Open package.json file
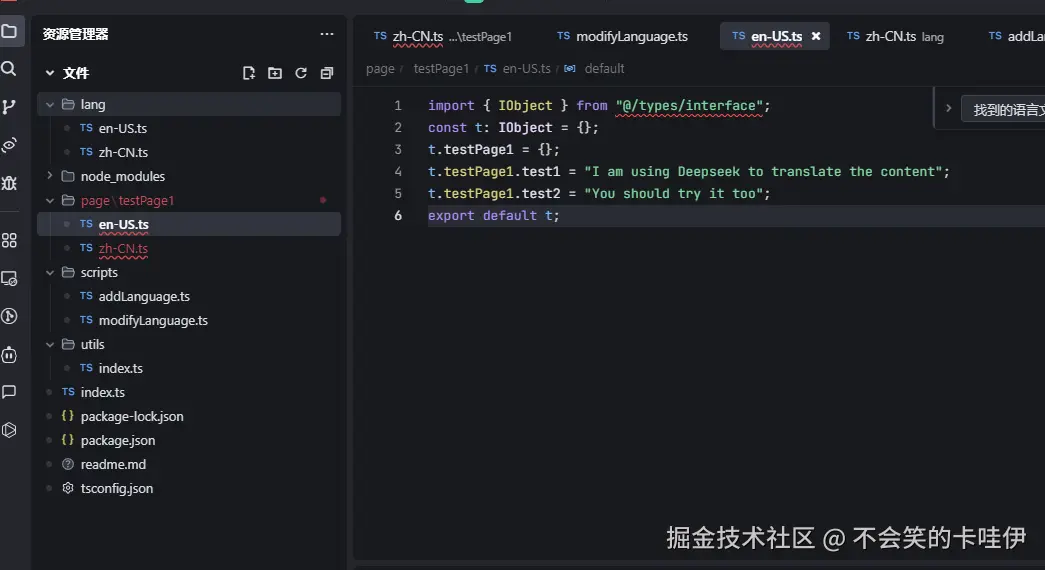The image size is (1045, 570). [x=189, y=440]
